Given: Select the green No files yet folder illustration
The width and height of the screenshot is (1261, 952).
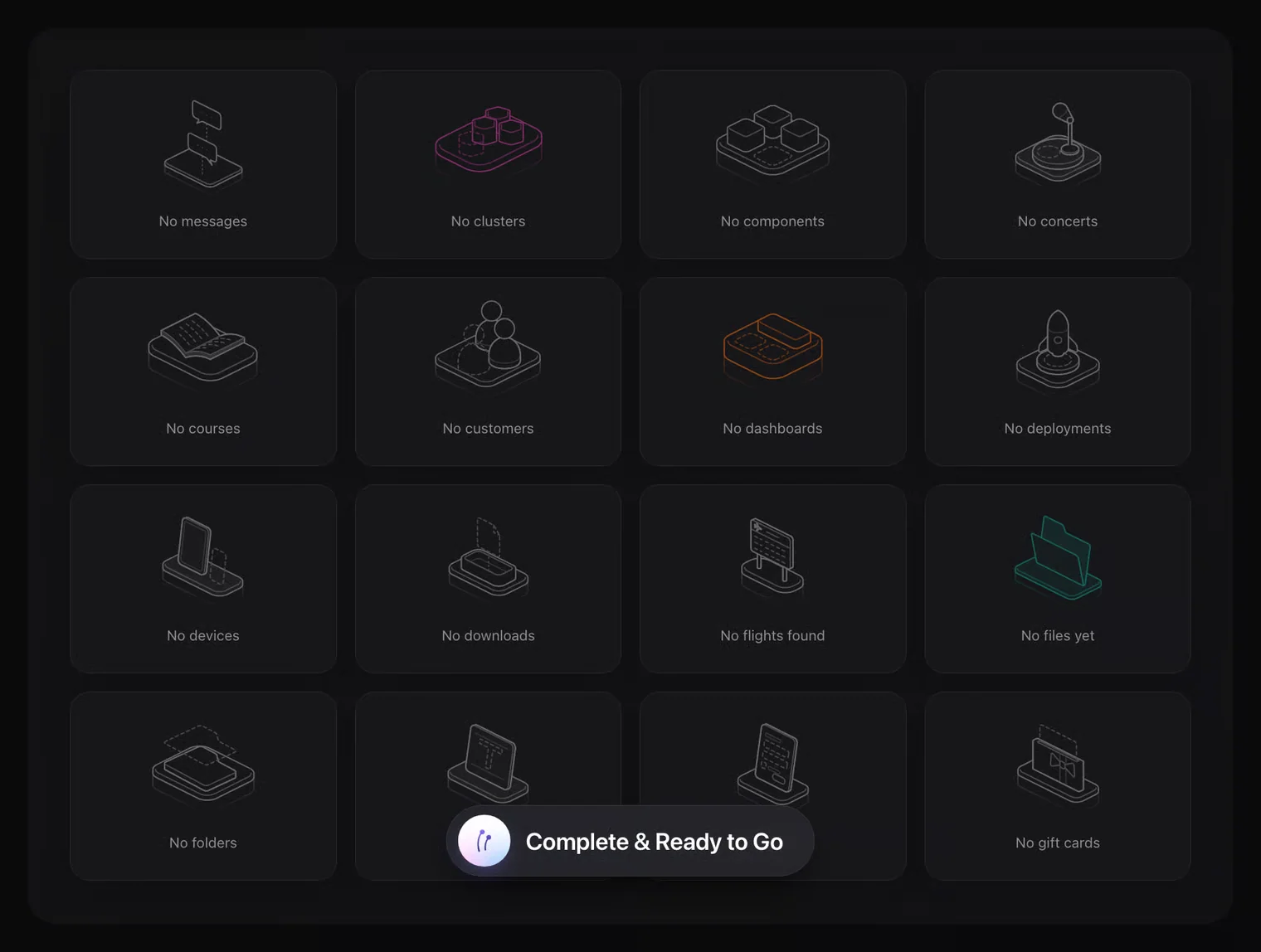Looking at the screenshot, I should (x=1058, y=557).
